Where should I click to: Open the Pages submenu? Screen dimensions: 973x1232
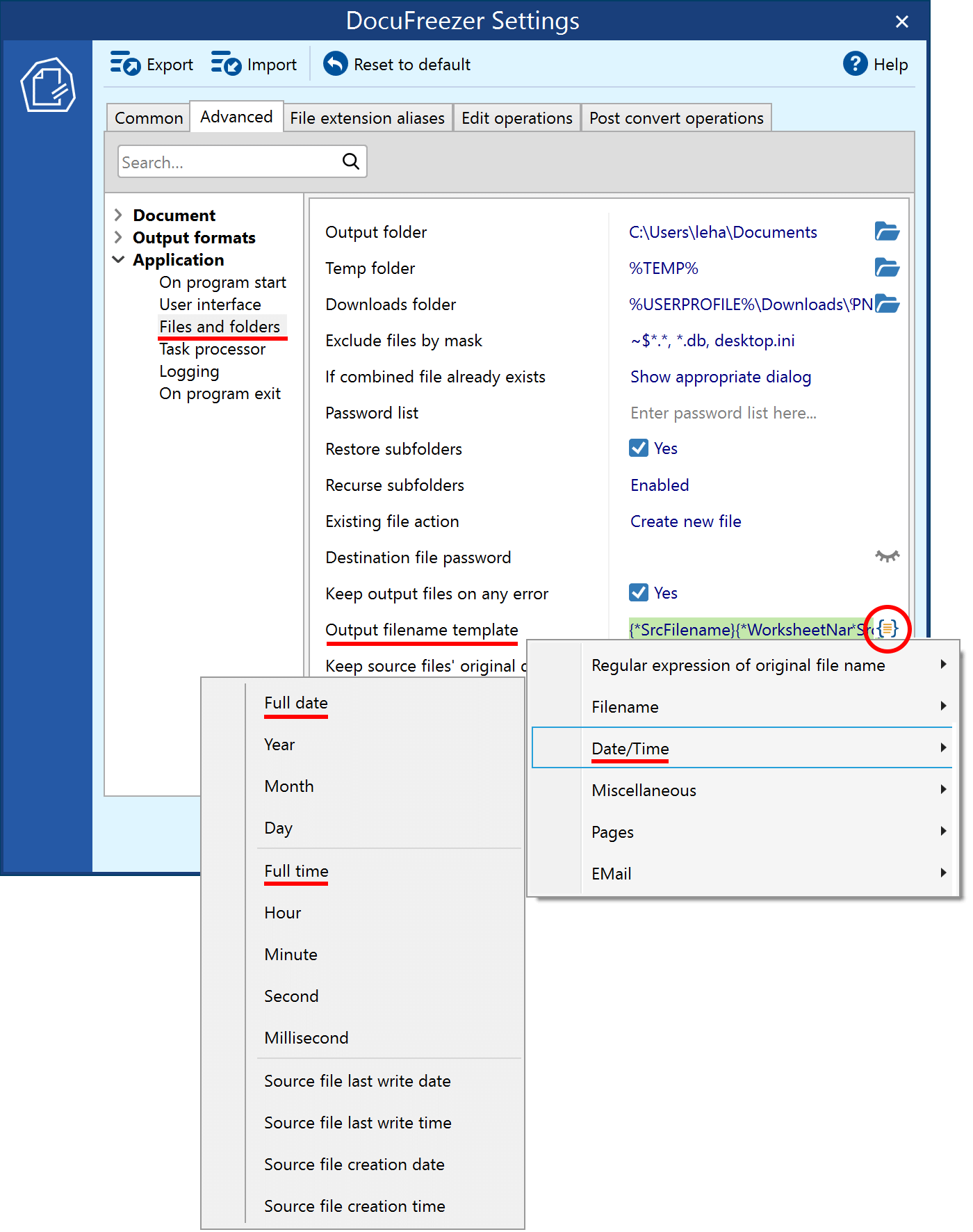click(742, 832)
